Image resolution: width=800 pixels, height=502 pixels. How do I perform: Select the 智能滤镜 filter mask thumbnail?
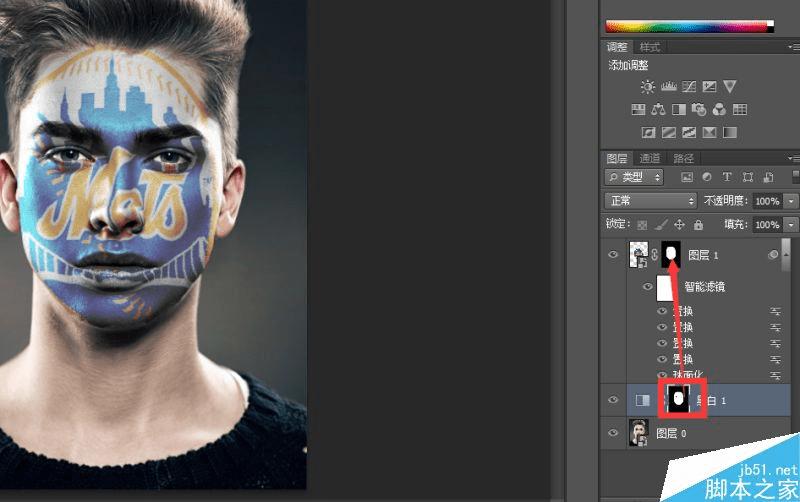click(665, 287)
